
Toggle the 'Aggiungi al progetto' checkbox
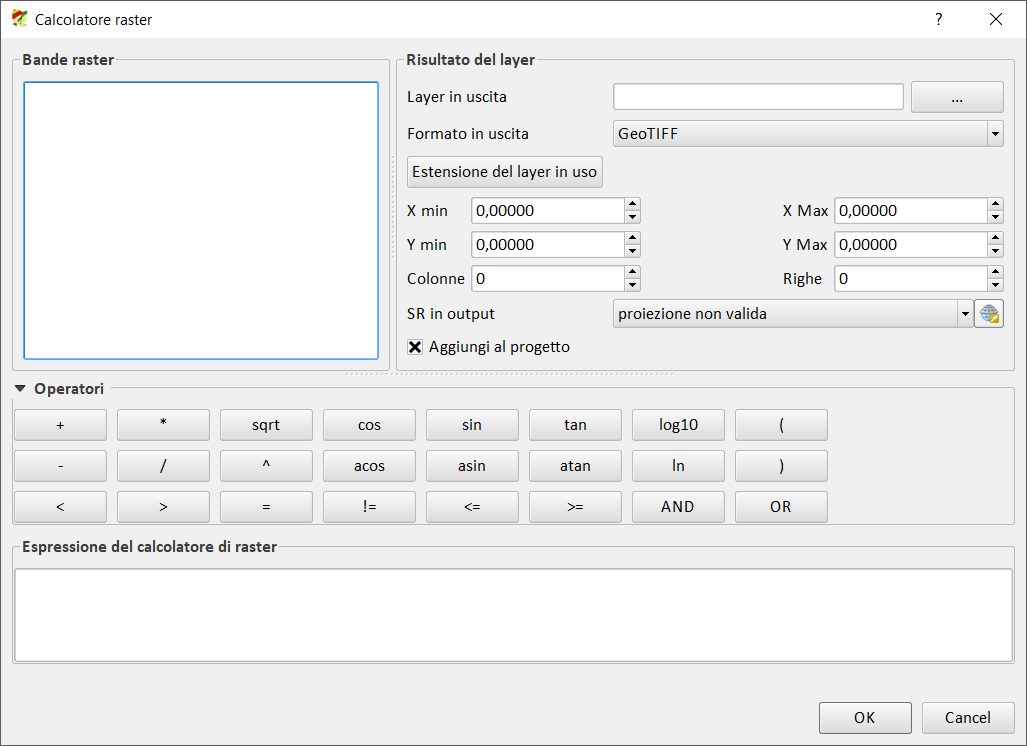click(x=415, y=347)
